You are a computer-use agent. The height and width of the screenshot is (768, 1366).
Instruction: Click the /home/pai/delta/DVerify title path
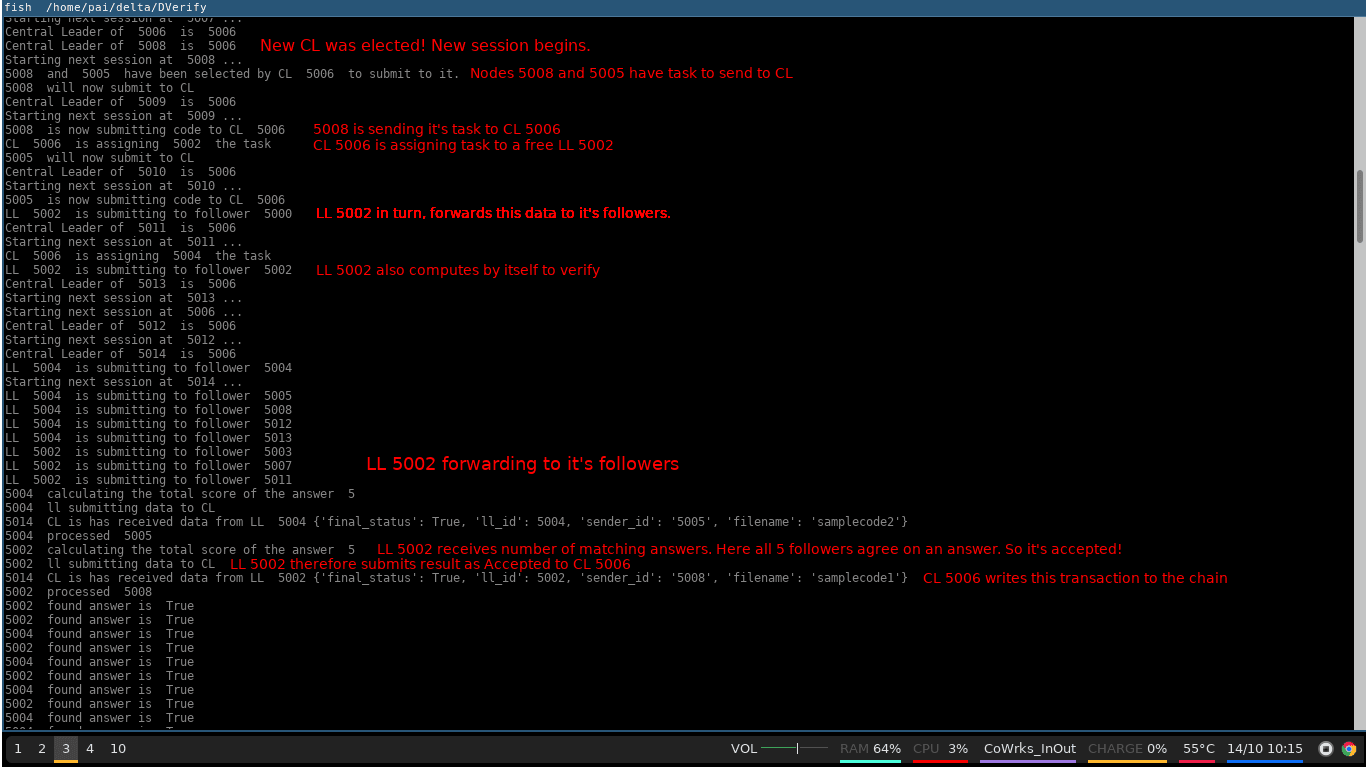(x=126, y=7)
